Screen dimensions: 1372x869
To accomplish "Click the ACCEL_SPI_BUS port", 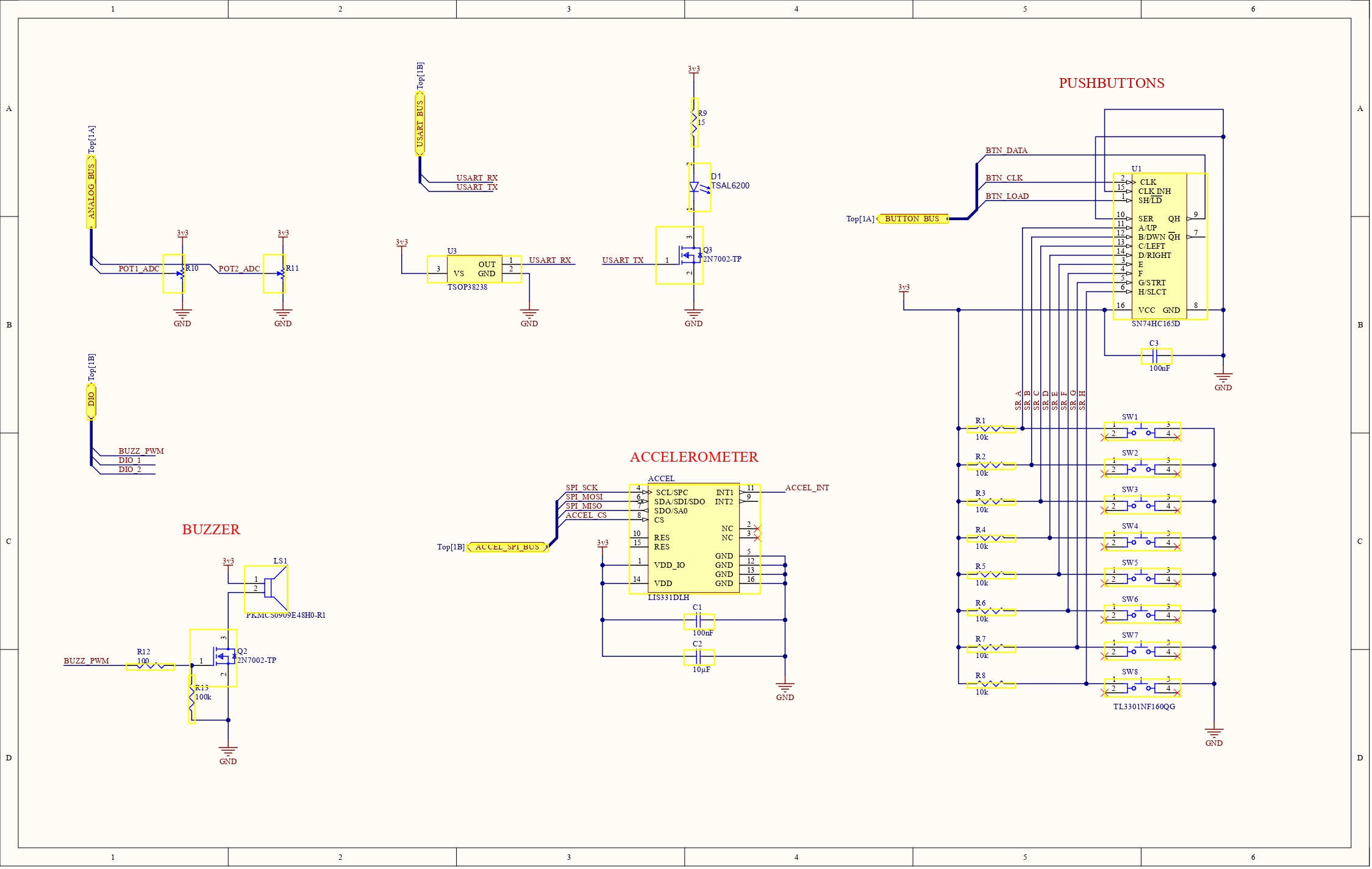I will point(507,547).
